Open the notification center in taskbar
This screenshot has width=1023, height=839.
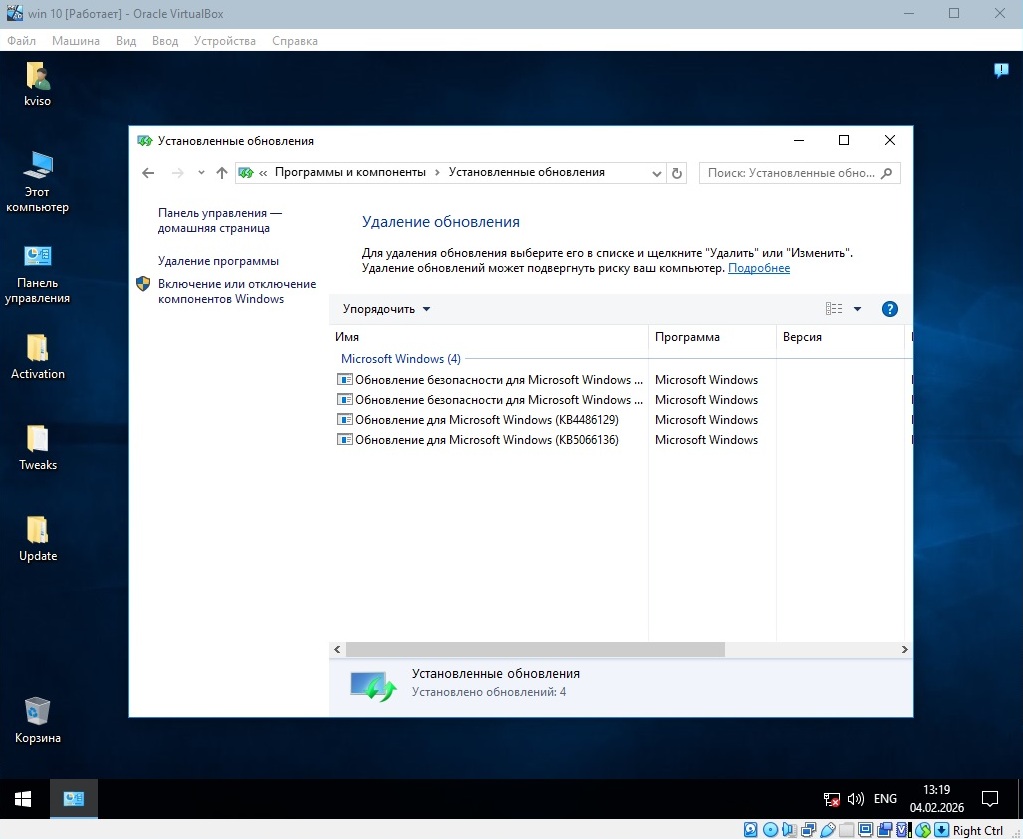(x=989, y=799)
